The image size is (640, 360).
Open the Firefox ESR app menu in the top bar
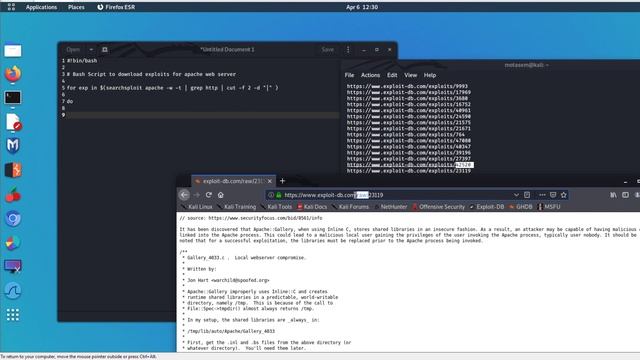click(x=116, y=7)
